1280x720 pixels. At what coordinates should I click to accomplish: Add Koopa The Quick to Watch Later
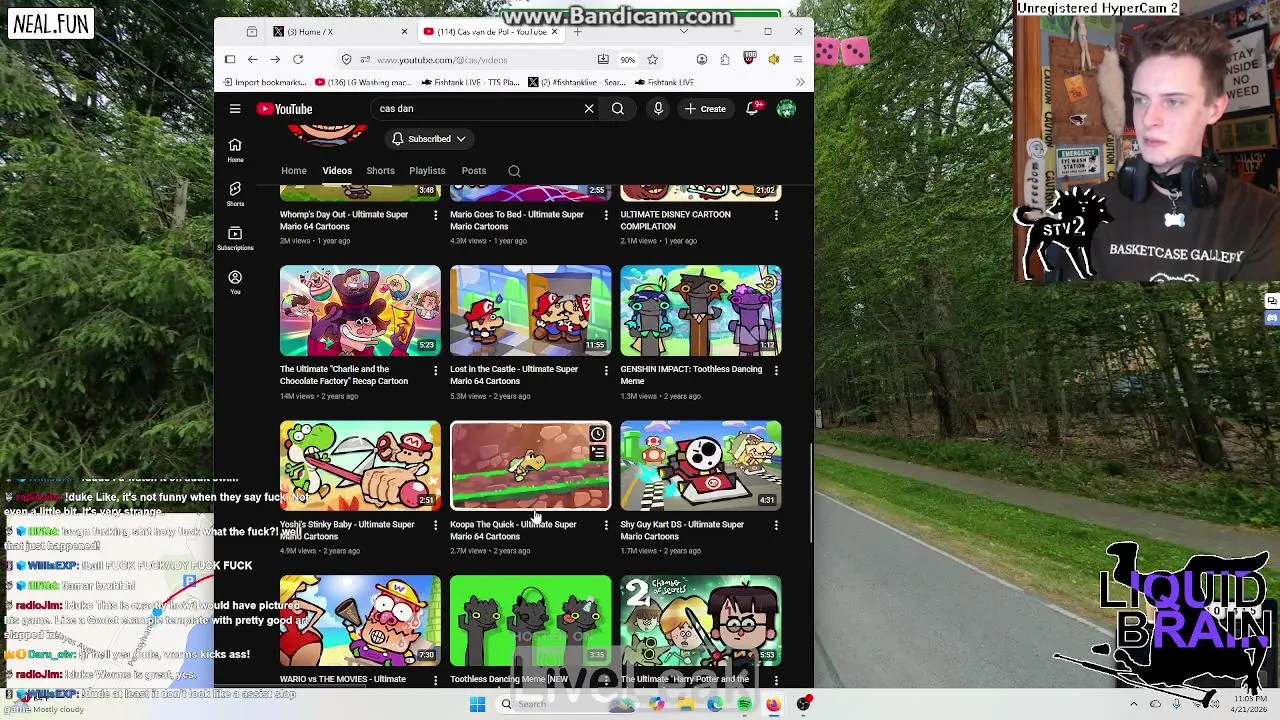(x=597, y=434)
